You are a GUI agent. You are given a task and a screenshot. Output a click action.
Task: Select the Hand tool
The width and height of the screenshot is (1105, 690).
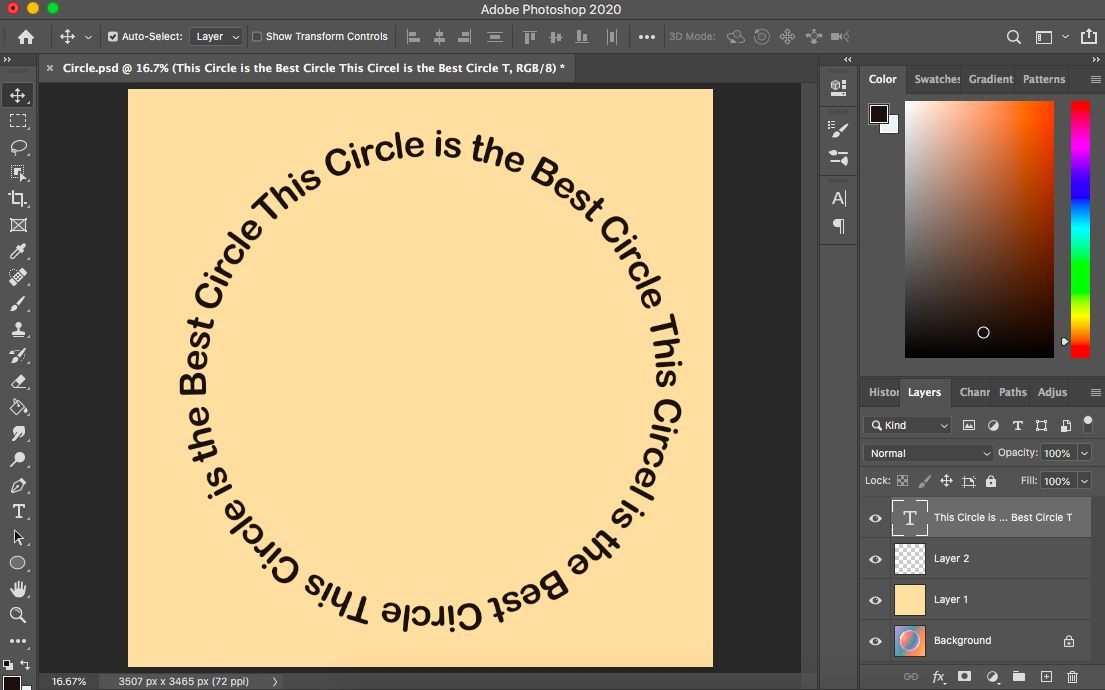[x=18, y=589]
